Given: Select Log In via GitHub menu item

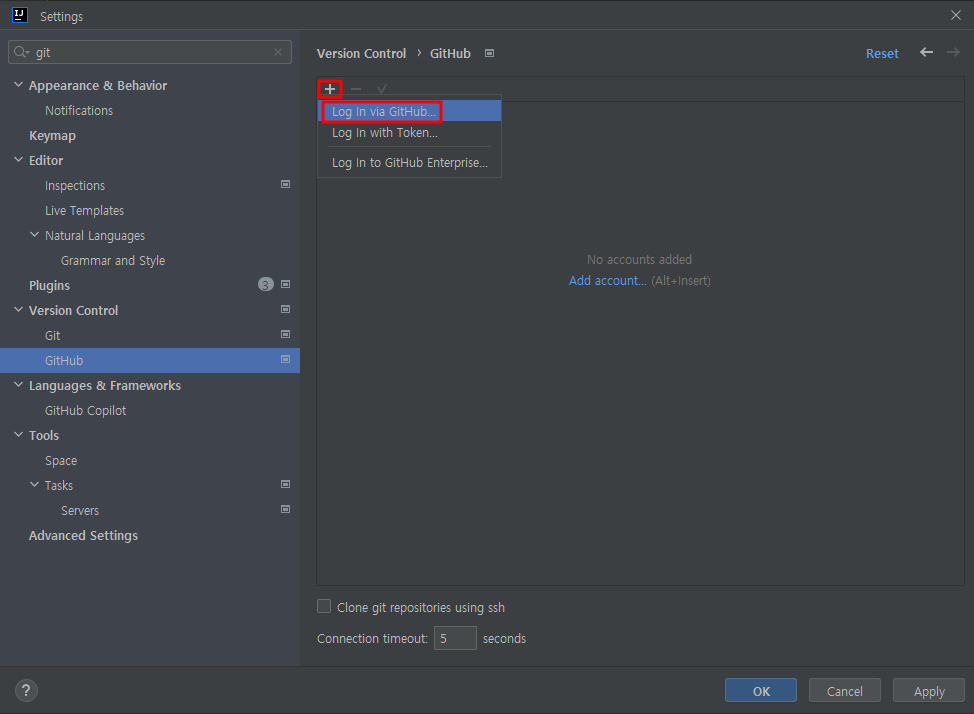Looking at the screenshot, I should pyautogui.click(x=409, y=111).
